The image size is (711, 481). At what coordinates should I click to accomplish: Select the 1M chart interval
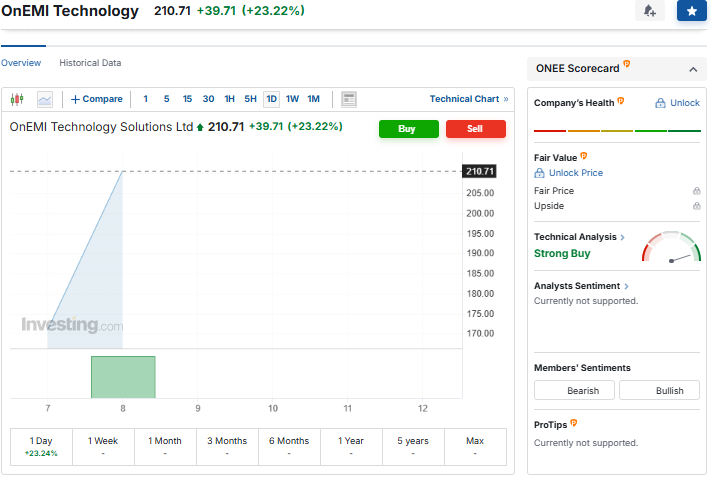click(313, 99)
